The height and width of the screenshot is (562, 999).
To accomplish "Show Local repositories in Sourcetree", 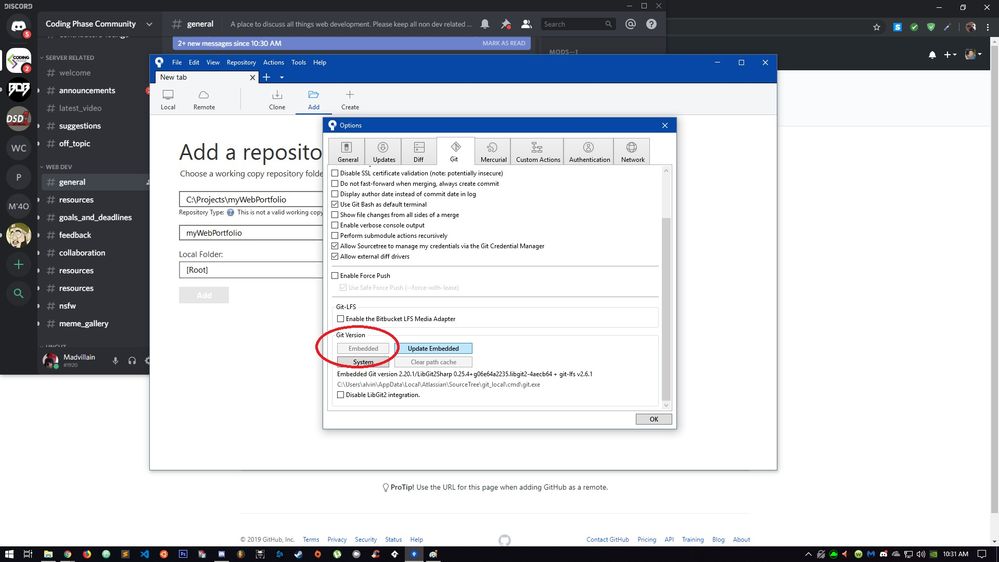I will point(168,99).
